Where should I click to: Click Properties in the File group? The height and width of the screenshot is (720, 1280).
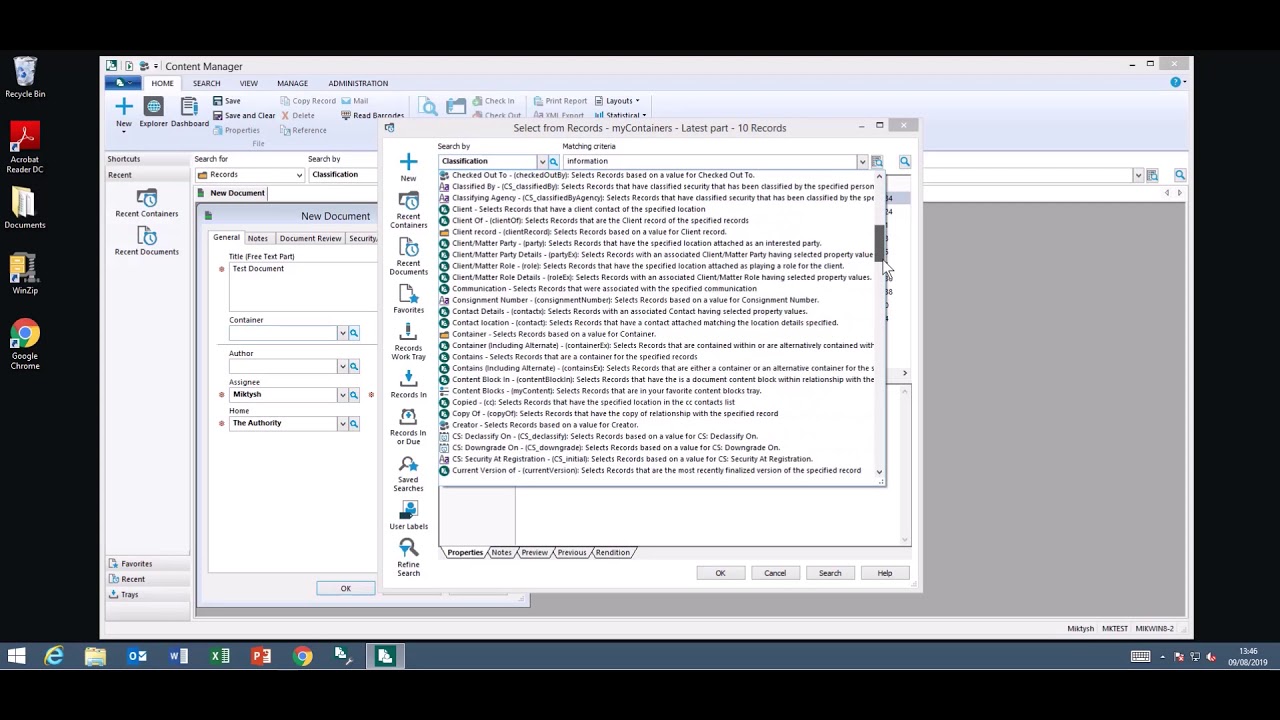pyautogui.click(x=236, y=130)
